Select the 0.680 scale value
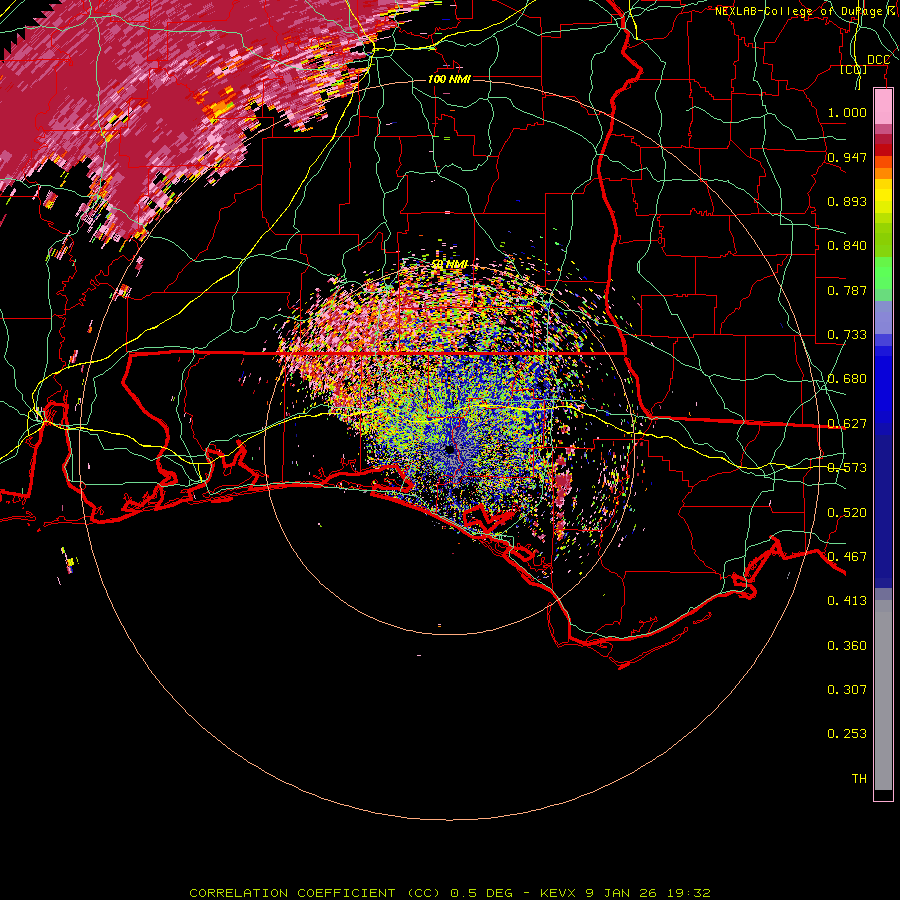 847,379
